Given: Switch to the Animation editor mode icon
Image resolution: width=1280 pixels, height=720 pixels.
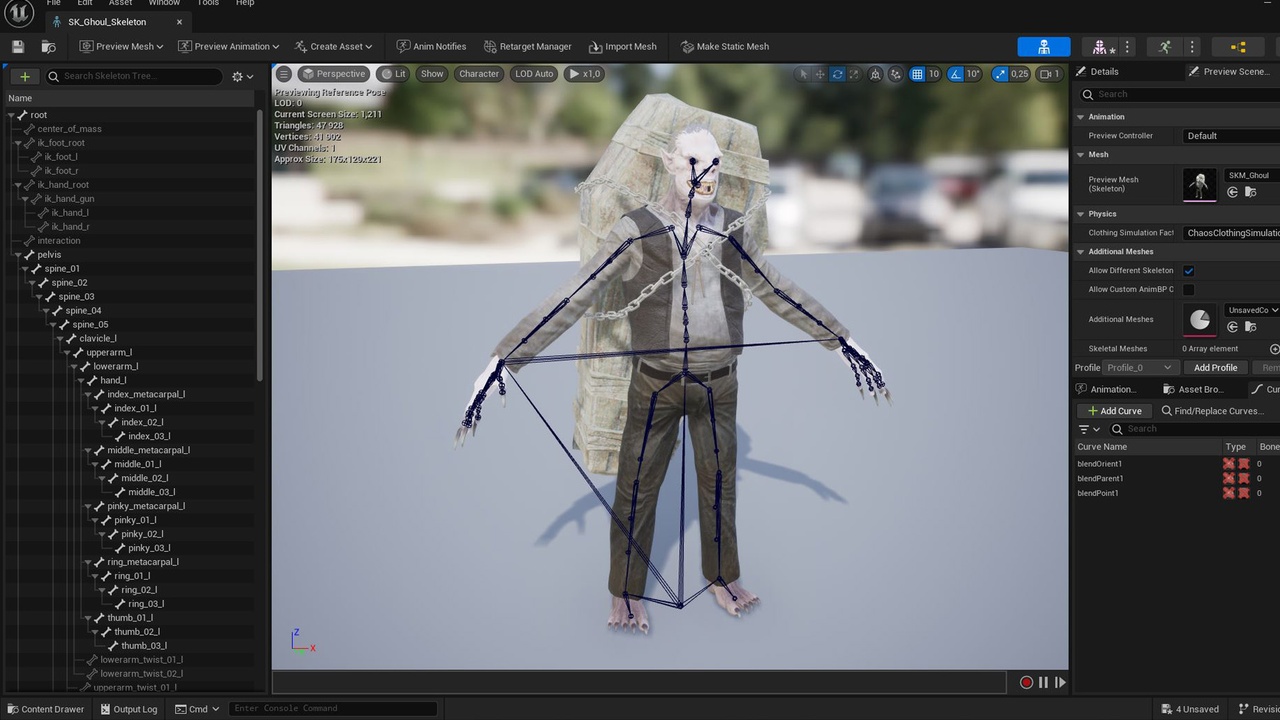Looking at the screenshot, I should tap(1165, 47).
